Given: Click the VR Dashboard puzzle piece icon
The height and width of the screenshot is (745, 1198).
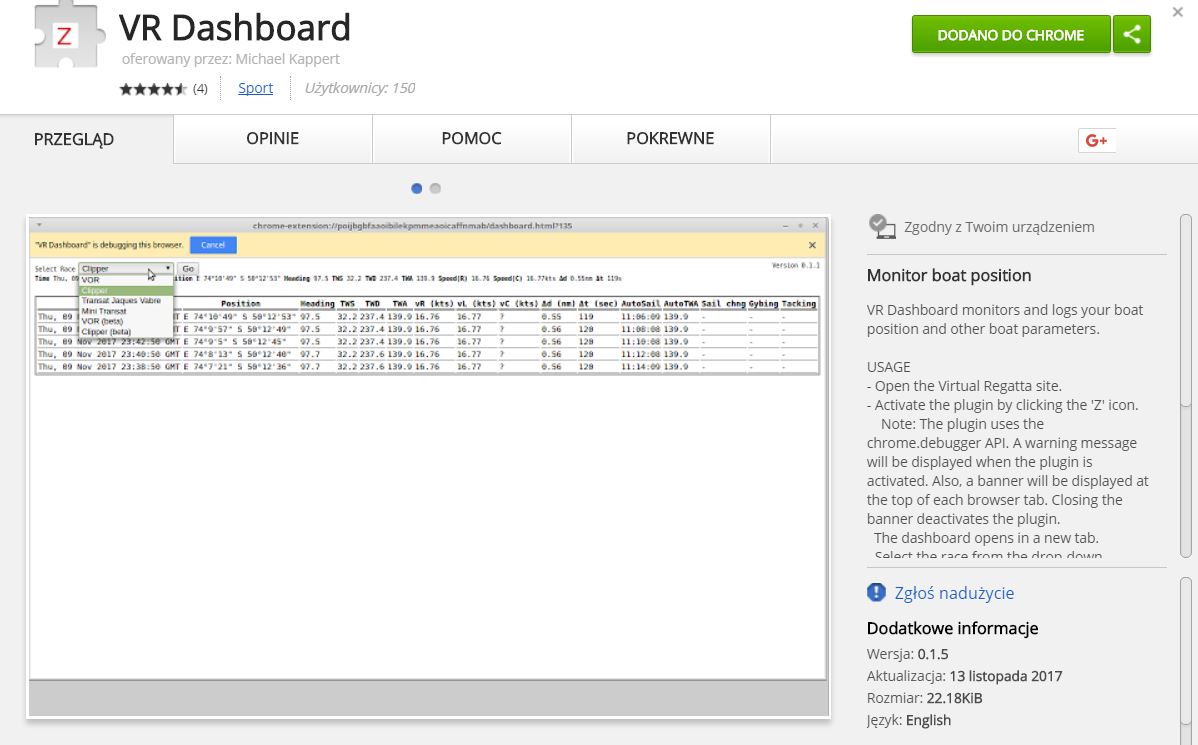Looking at the screenshot, I should coord(68,34).
